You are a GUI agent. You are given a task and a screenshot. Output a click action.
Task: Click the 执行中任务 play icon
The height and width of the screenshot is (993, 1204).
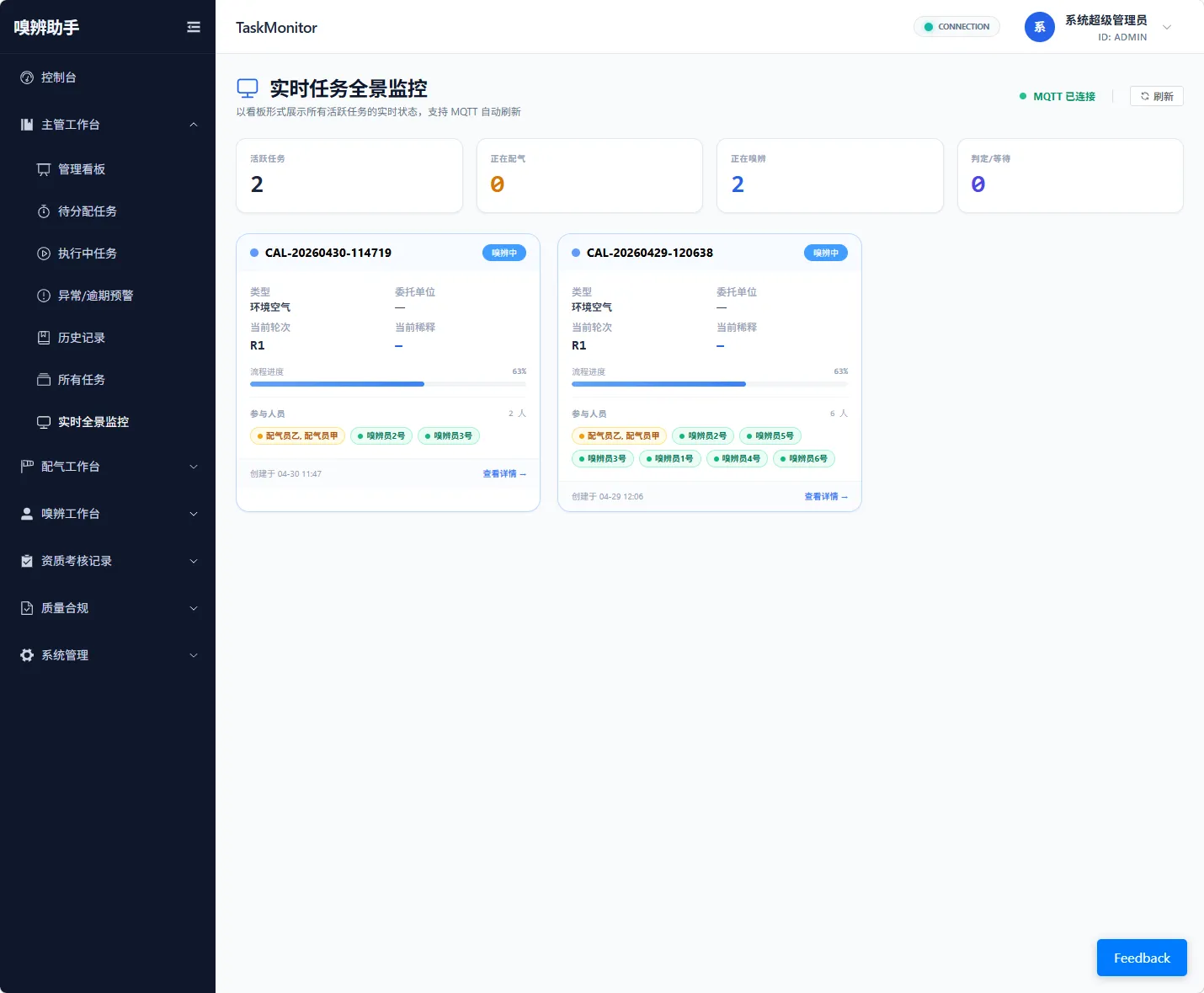coord(44,254)
